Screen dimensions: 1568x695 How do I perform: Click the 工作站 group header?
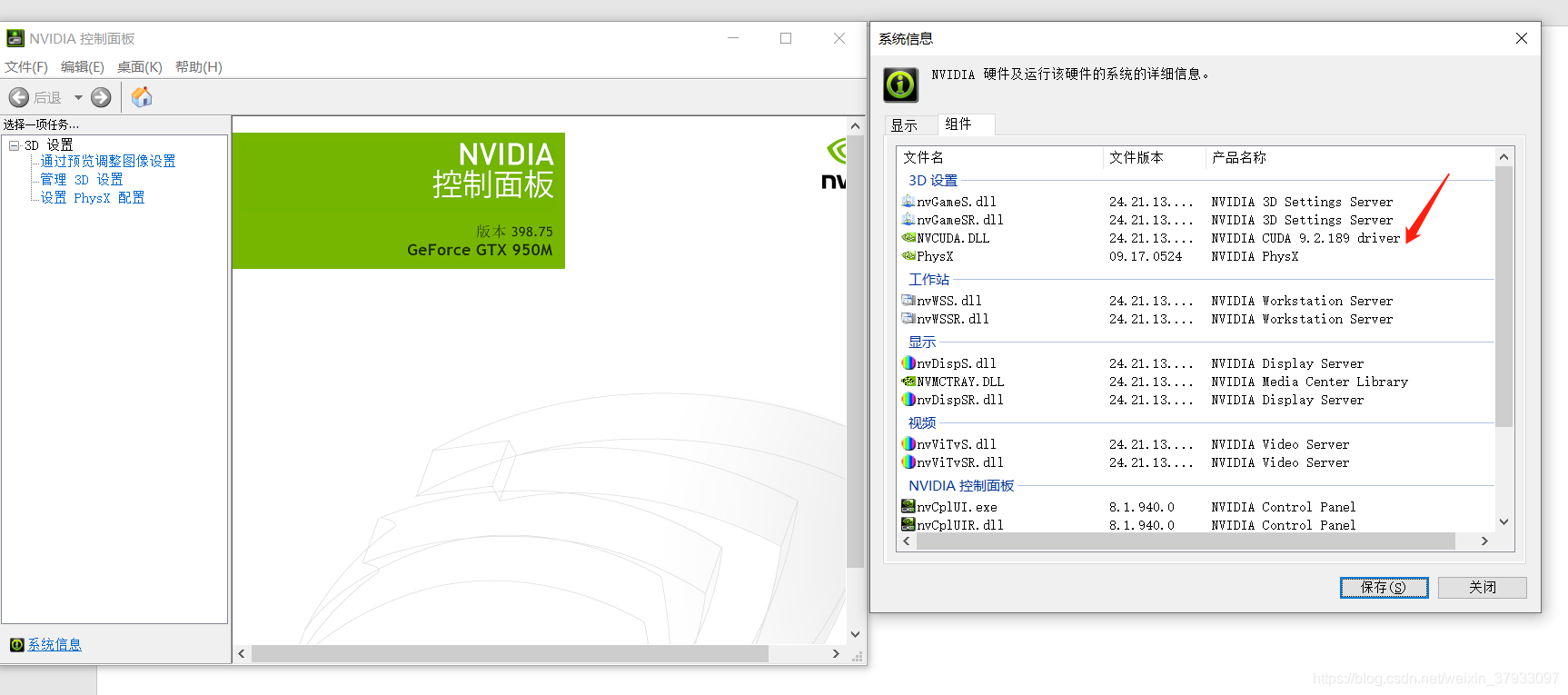tap(928, 280)
